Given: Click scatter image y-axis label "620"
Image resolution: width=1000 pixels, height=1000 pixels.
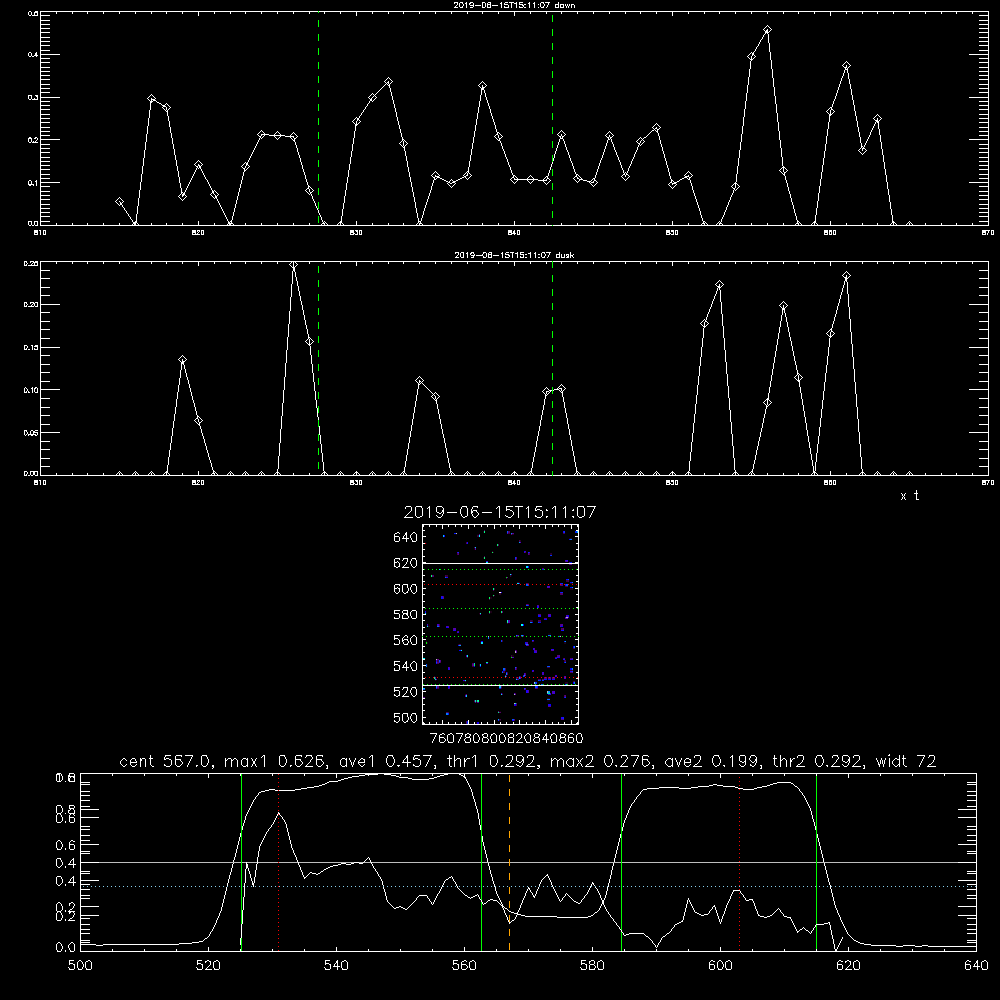Looking at the screenshot, I should (x=406, y=563).
